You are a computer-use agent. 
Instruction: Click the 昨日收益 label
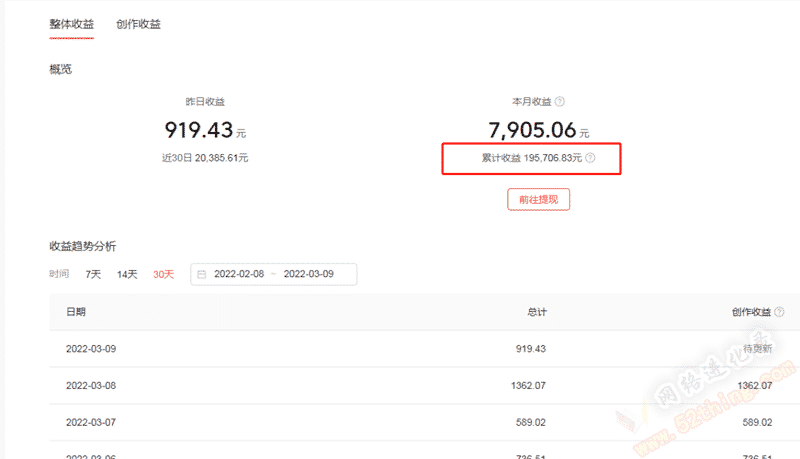click(x=205, y=101)
